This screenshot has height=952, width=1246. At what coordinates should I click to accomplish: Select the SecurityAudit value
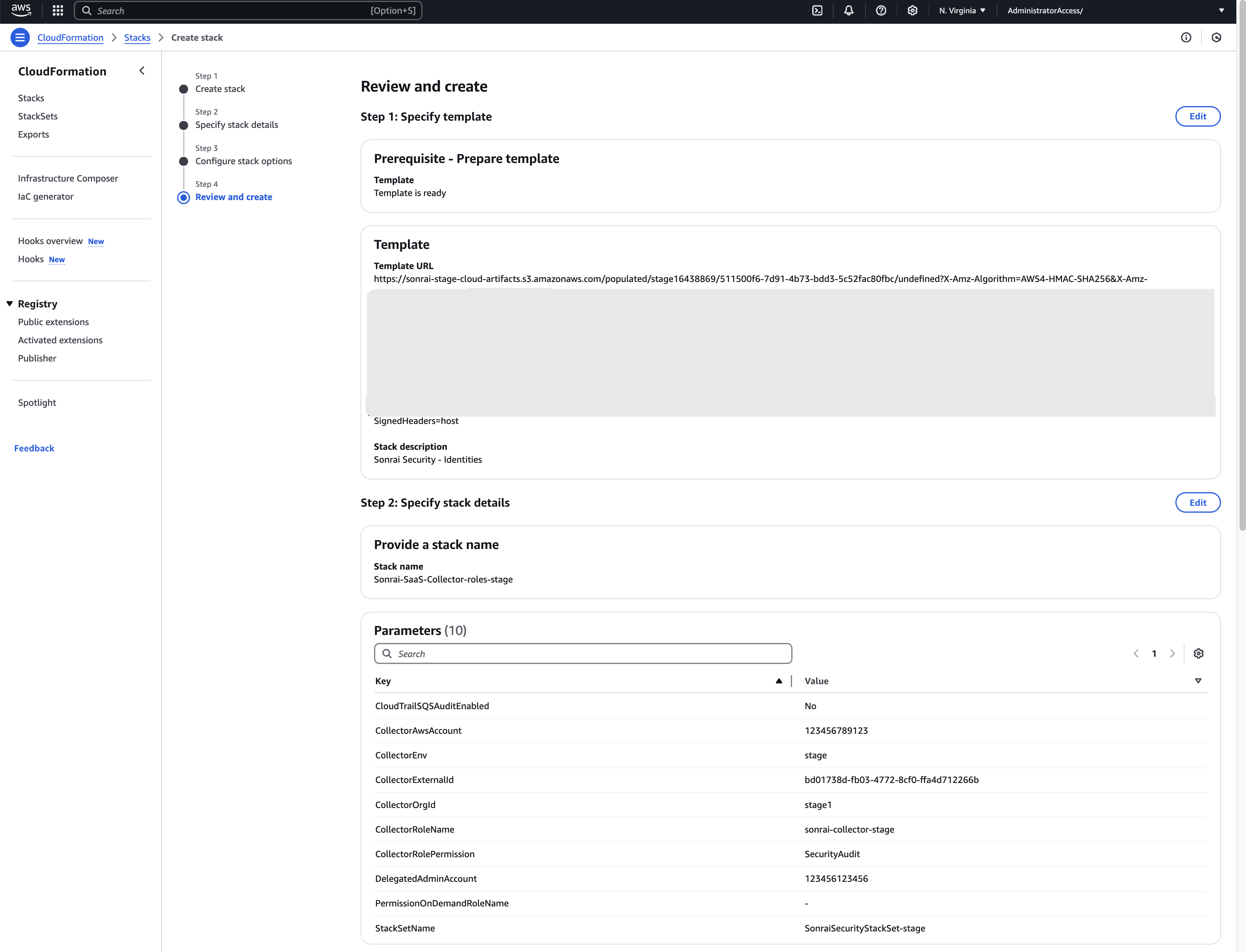(832, 854)
